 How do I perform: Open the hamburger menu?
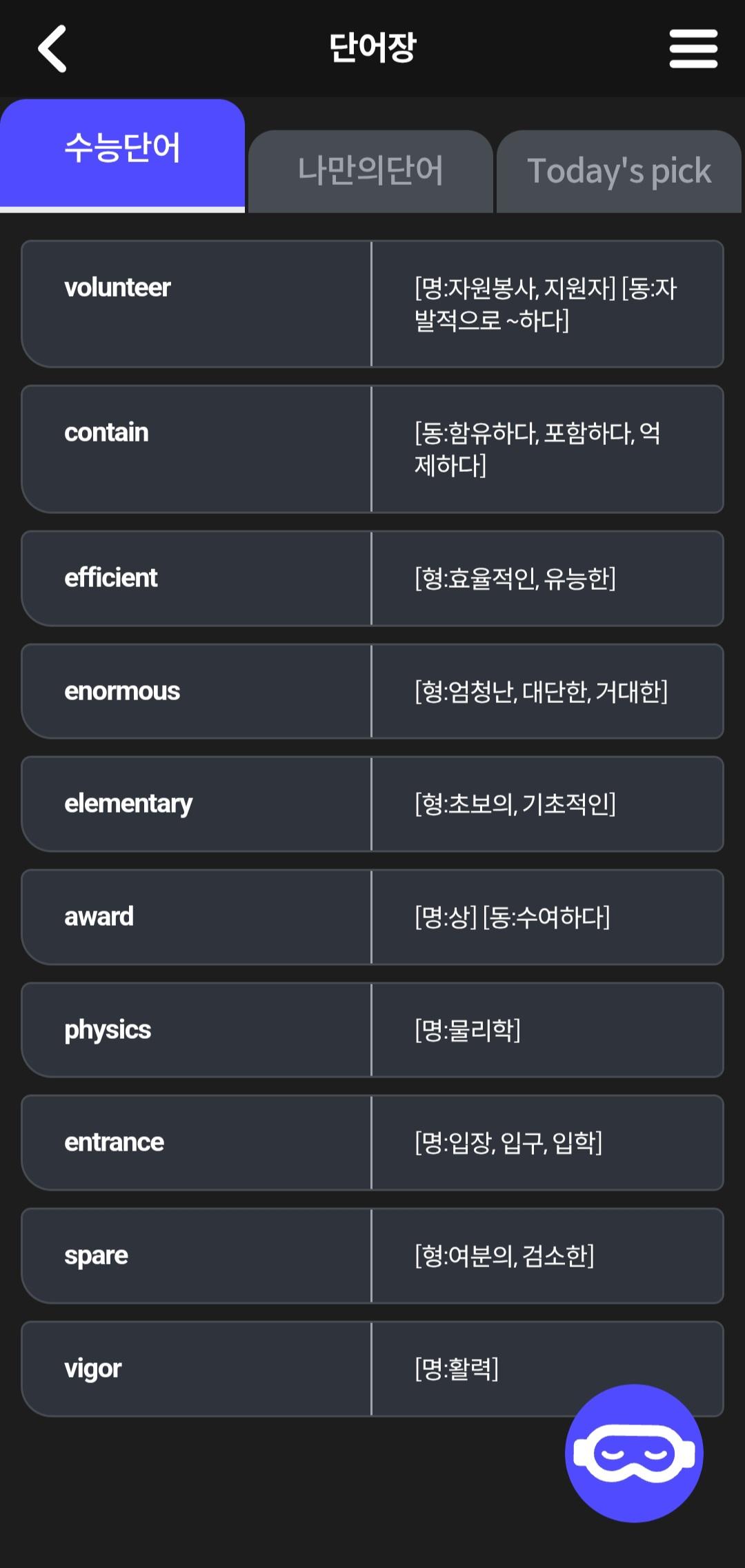[x=693, y=48]
